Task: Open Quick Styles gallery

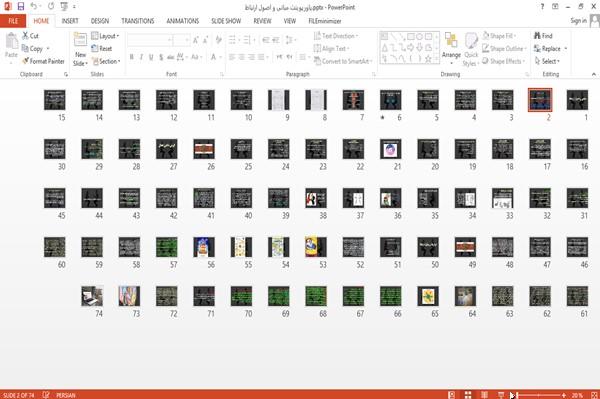Action: pos(471,50)
